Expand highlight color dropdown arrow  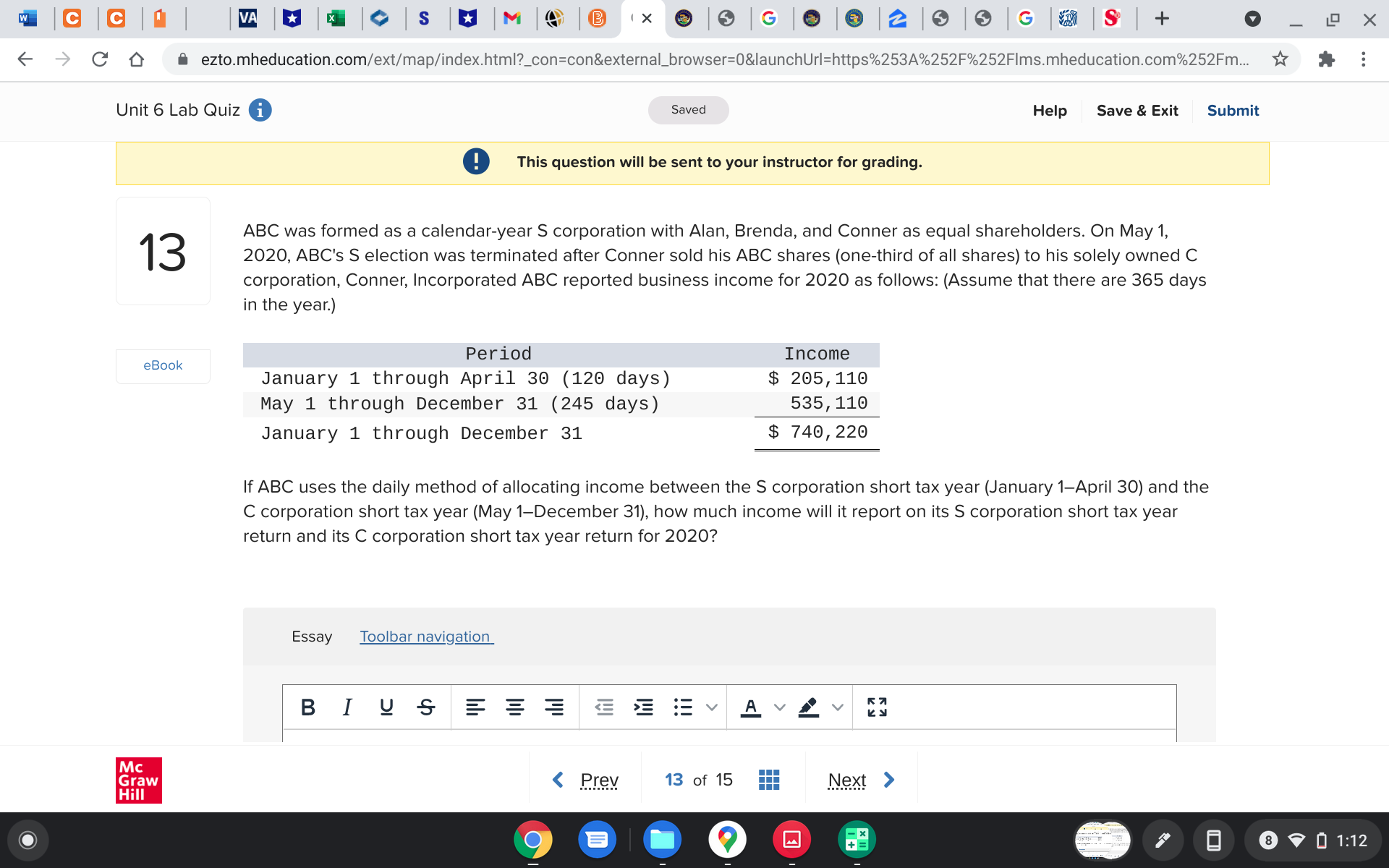tap(837, 707)
